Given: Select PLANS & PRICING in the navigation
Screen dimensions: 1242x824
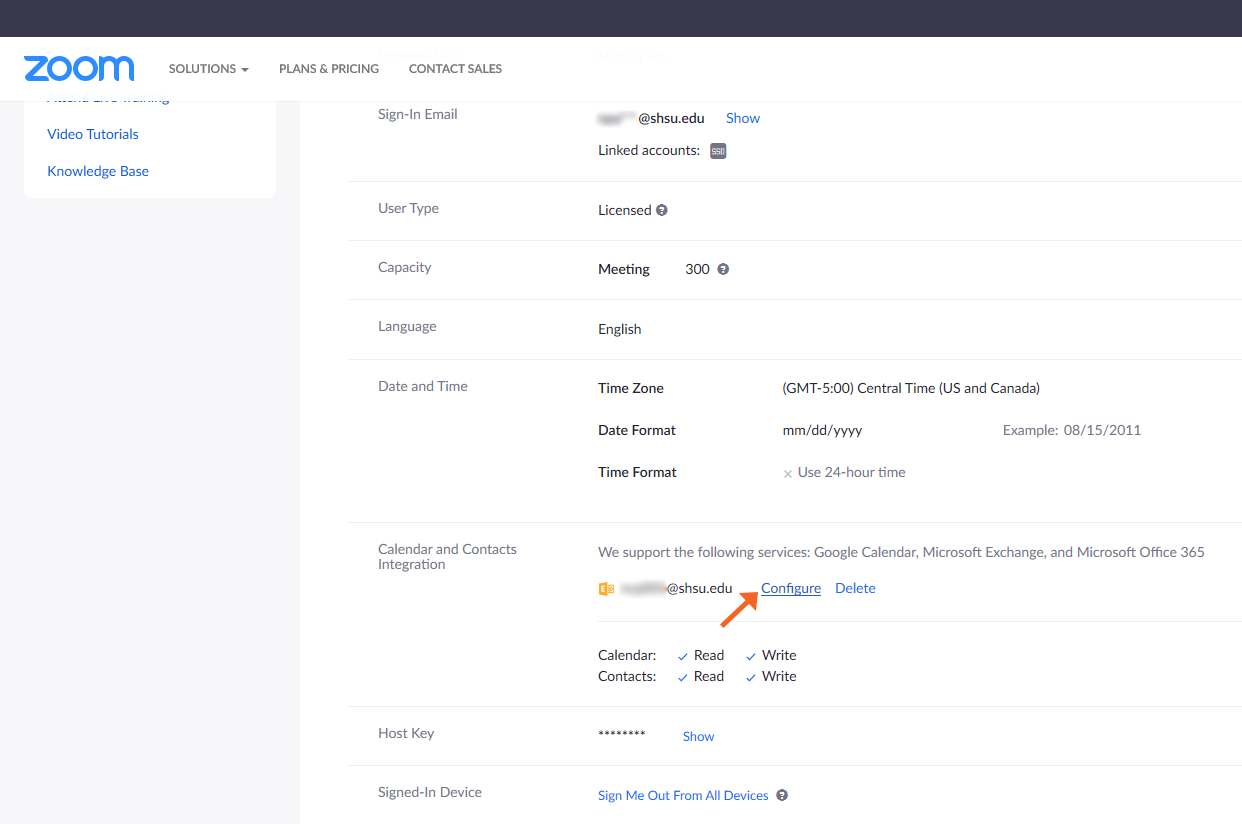Looking at the screenshot, I should click(329, 68).
